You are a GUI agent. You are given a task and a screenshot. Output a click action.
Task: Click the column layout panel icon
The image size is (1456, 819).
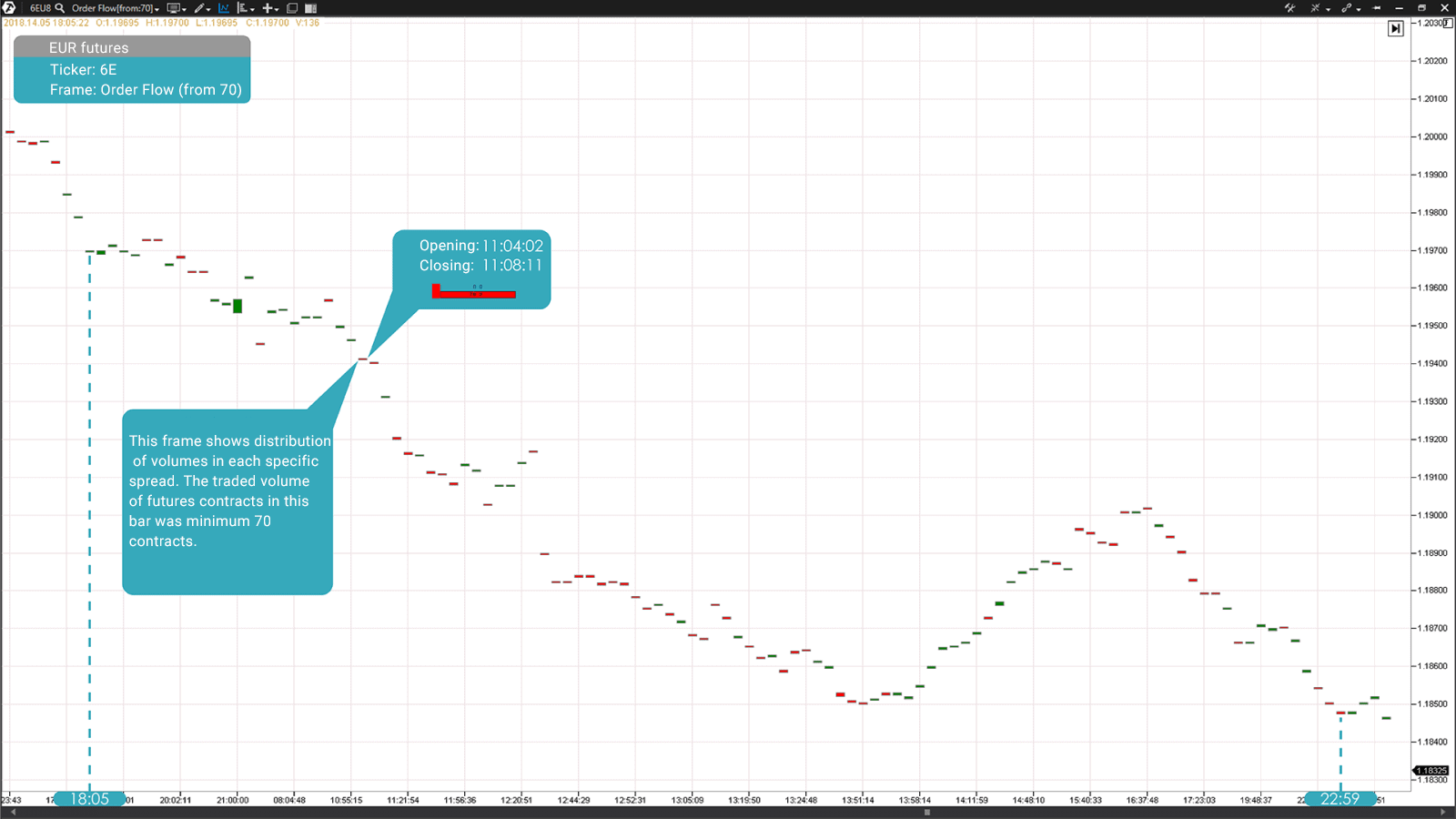[310, 8]
